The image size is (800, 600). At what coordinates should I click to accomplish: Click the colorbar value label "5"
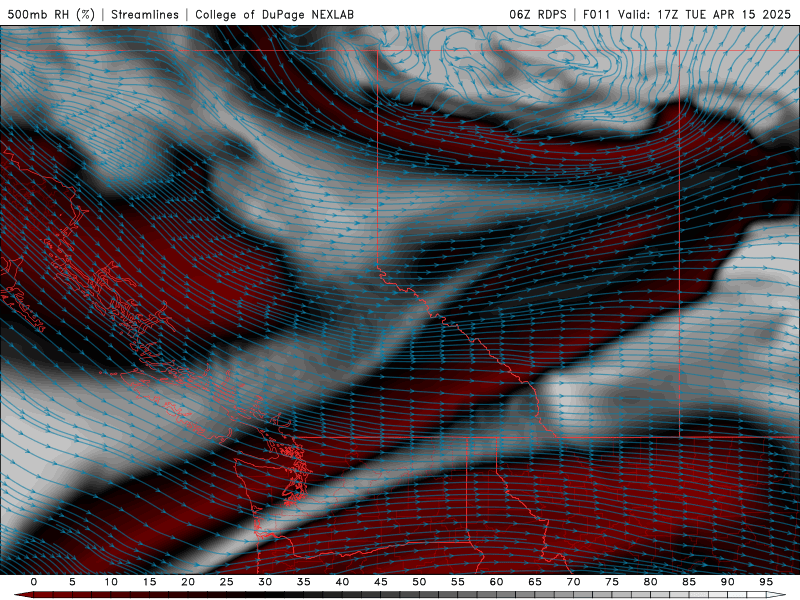pyautogui.click(x=72, y=582)
